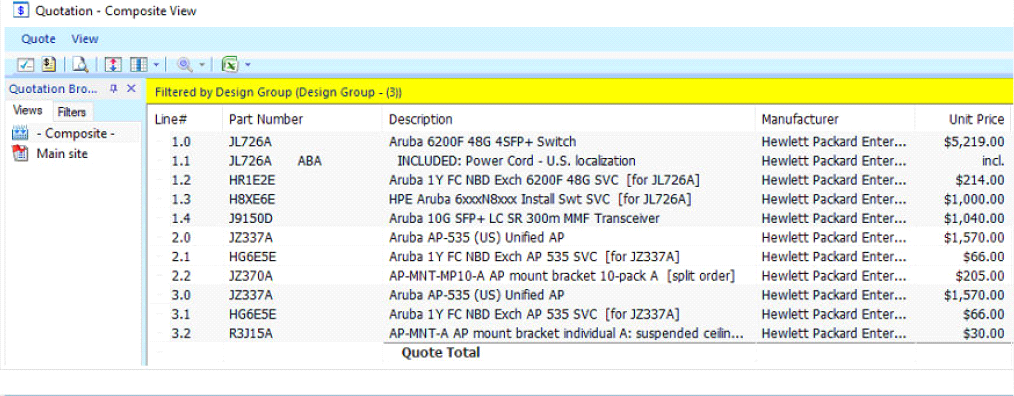
Task: Click the column layout grid icon
Action: [138, 64]
